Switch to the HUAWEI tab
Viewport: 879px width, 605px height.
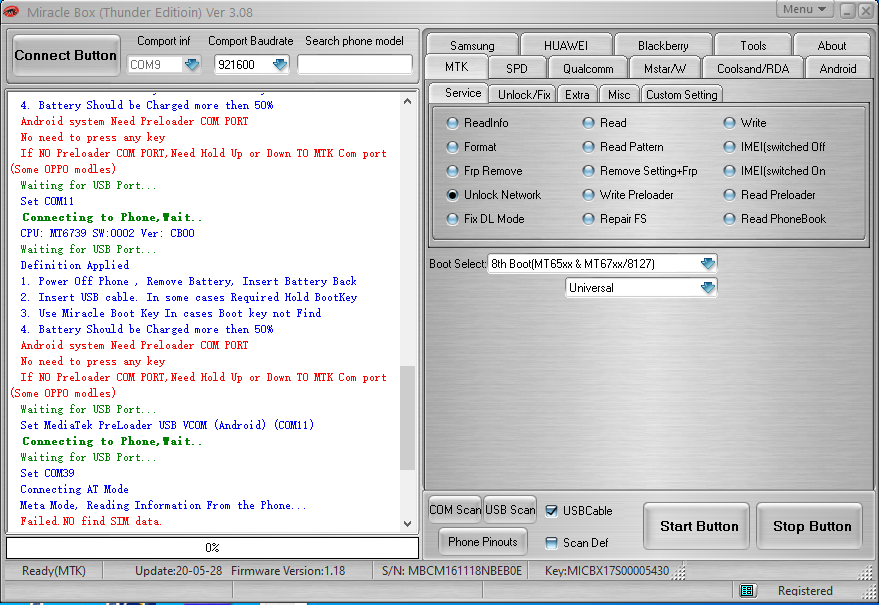pos(566,45)
